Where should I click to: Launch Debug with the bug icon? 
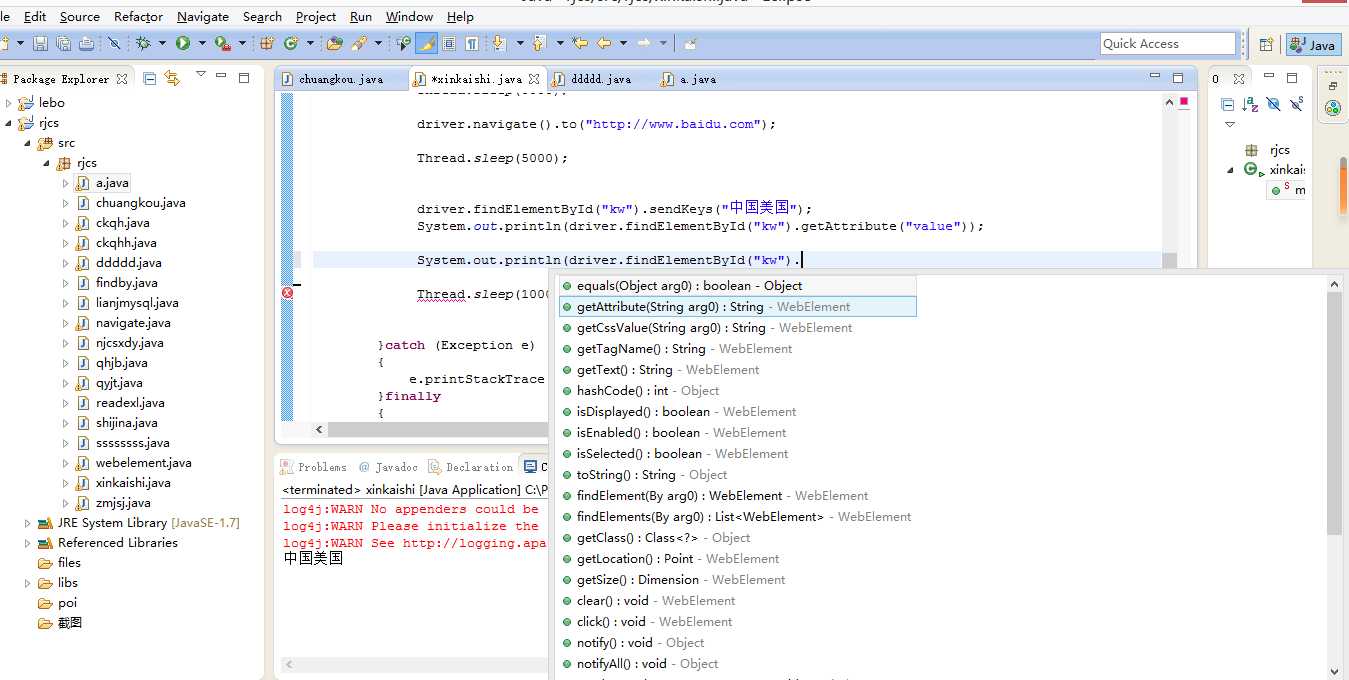click(x=143, y=43)
